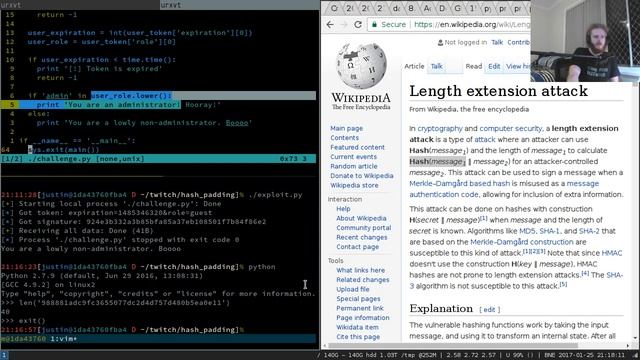This screenshot has width=640, height=360.
Task: Click the Interaction sidebar heading
Action: (x=345, y=199)
